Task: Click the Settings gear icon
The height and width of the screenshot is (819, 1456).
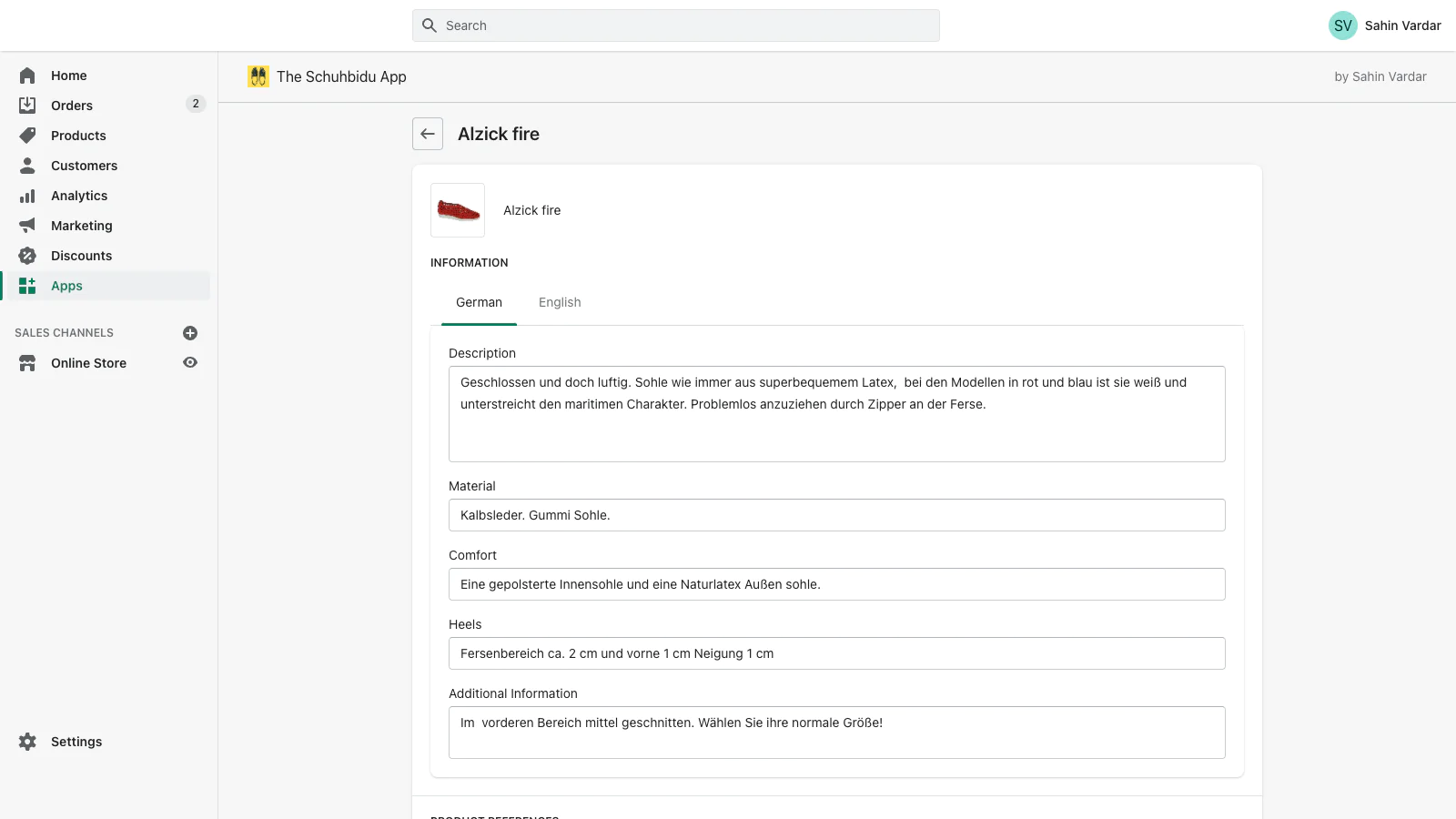Action: (27, 742)
